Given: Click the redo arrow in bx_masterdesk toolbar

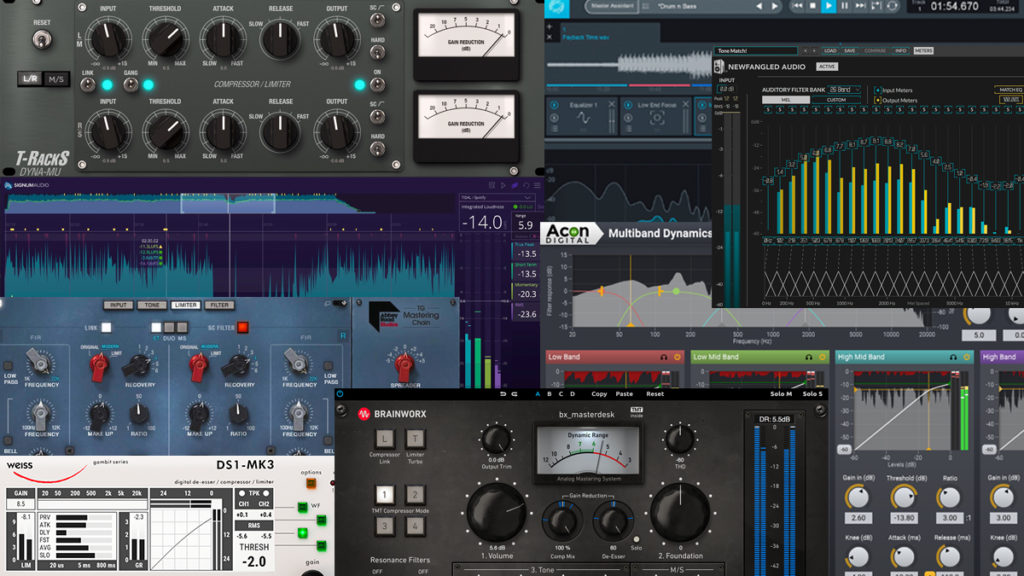Looking at the screenshot, I should pos(515,394).
